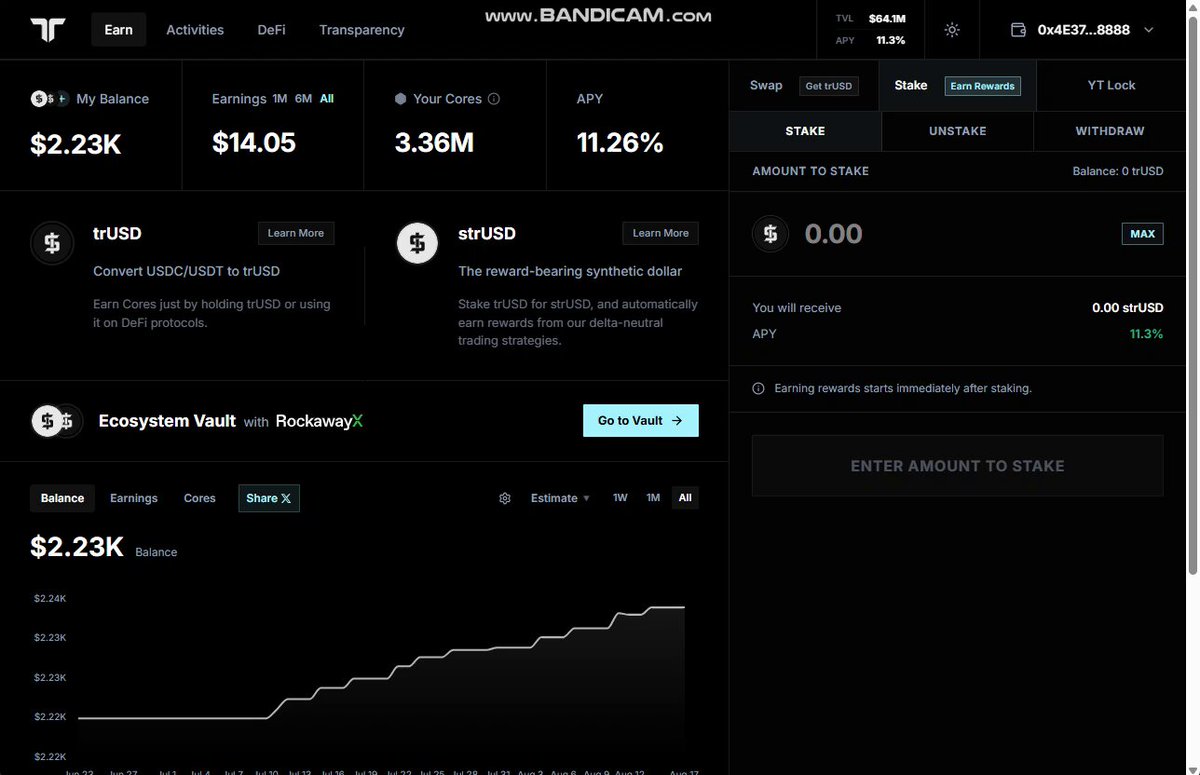The height and width of the screenshot is (775, 1200).
Task: Select the All earnings period
Action: [x=327, y=99]
